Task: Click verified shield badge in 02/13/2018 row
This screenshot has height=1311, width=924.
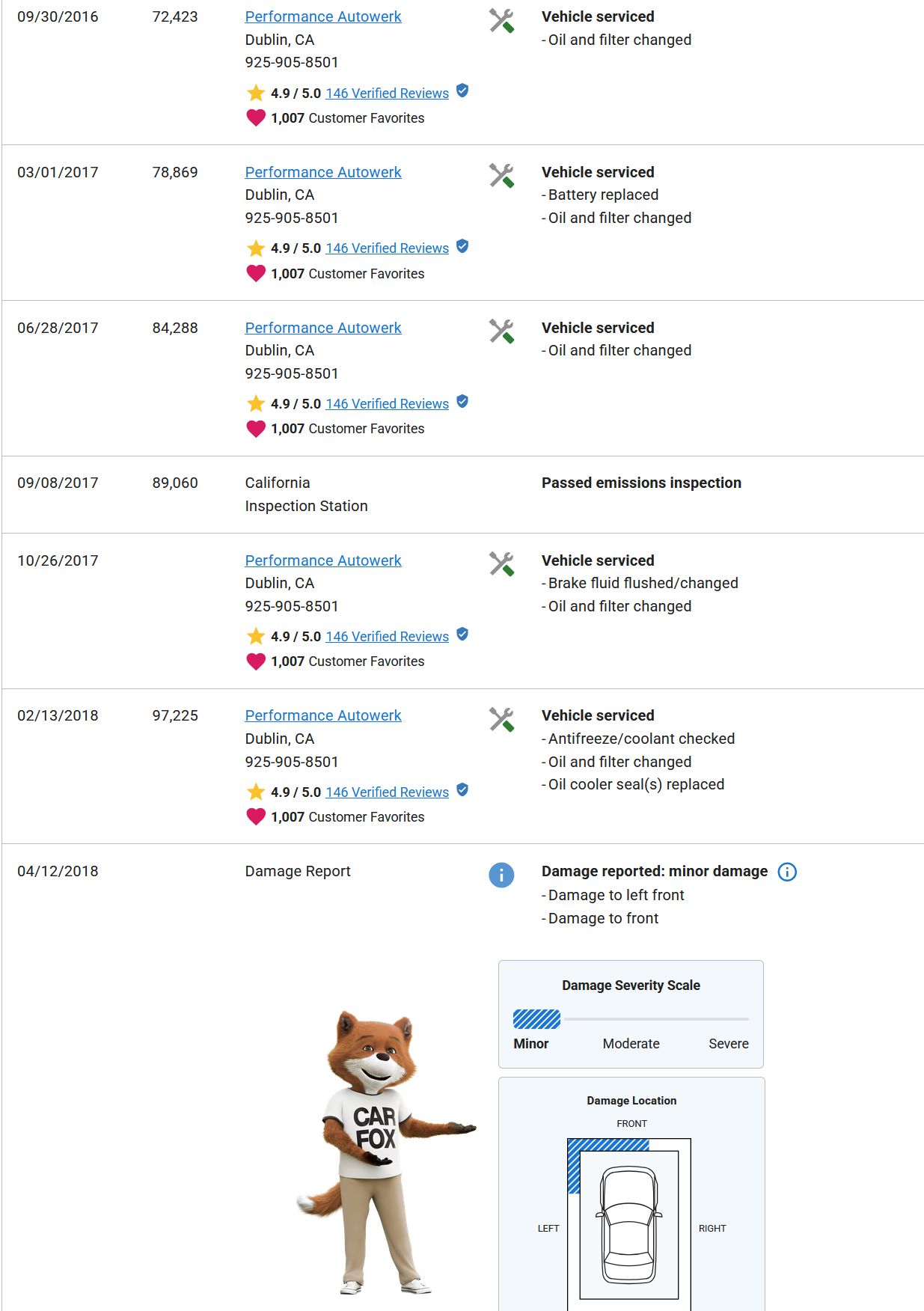Action: (462, 789)
